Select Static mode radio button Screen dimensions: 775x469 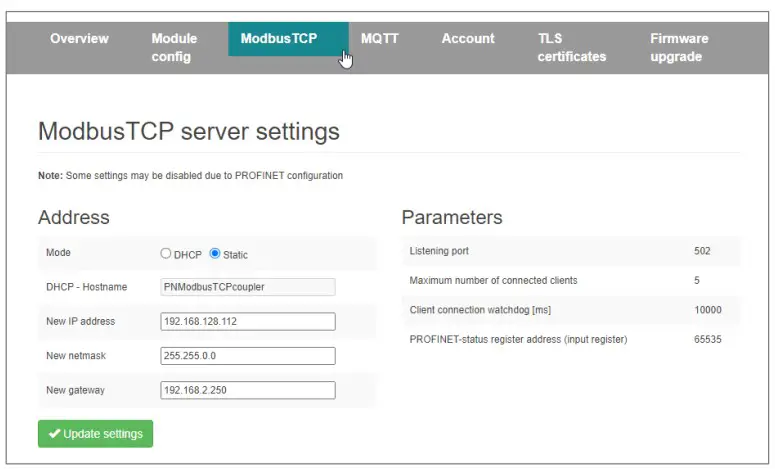click(215, 254)
